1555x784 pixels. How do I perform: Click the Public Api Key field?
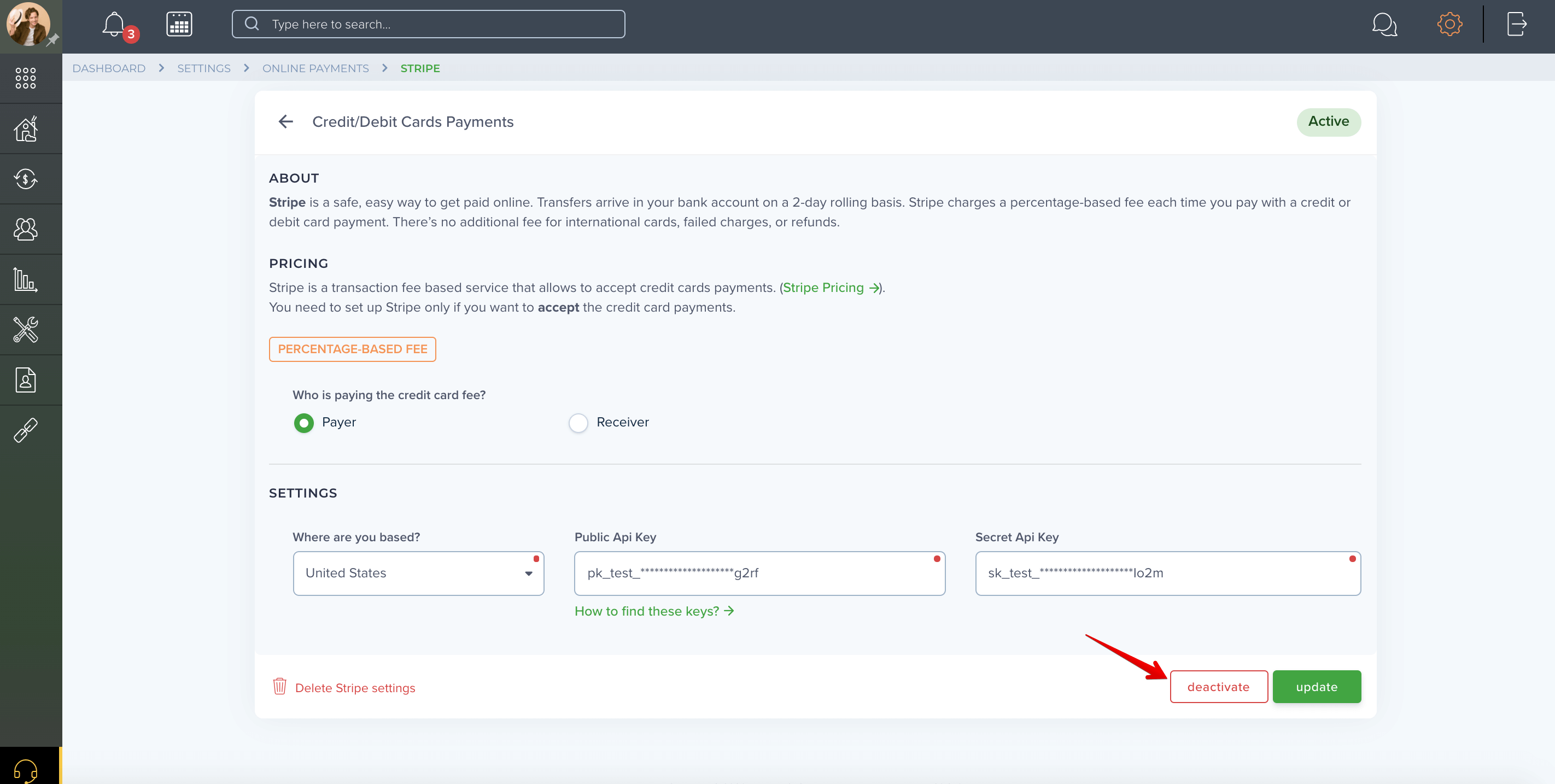click(759, 574)
